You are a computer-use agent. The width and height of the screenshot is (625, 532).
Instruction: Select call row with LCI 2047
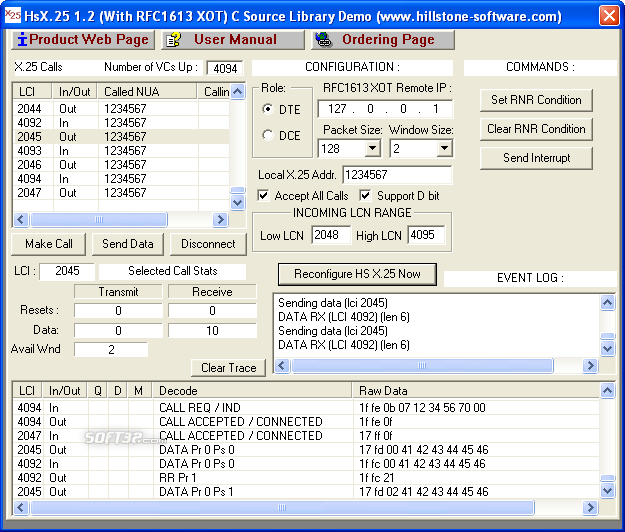[121, 192]
